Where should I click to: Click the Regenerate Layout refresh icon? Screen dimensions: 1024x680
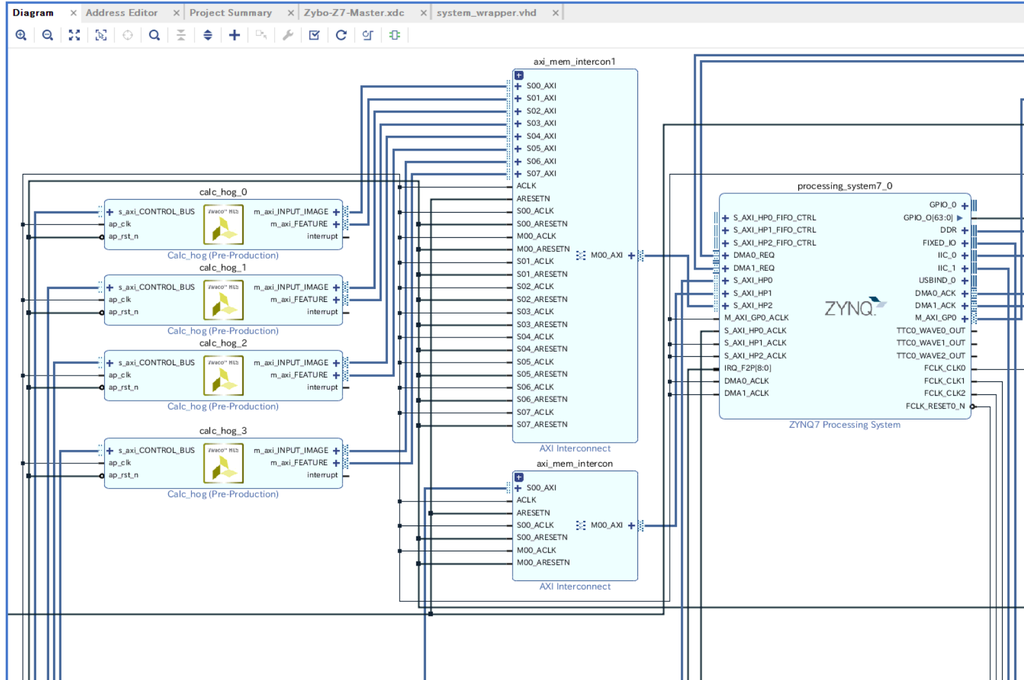click(341, 35)
